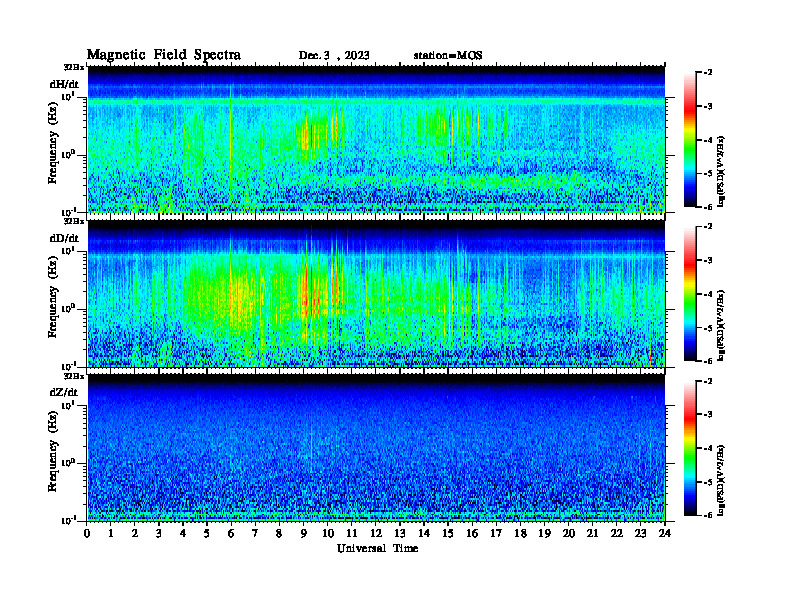792x612 pixels.
Task: Click the dZ/dt spectrogram plot area
Action: [376, 448]
